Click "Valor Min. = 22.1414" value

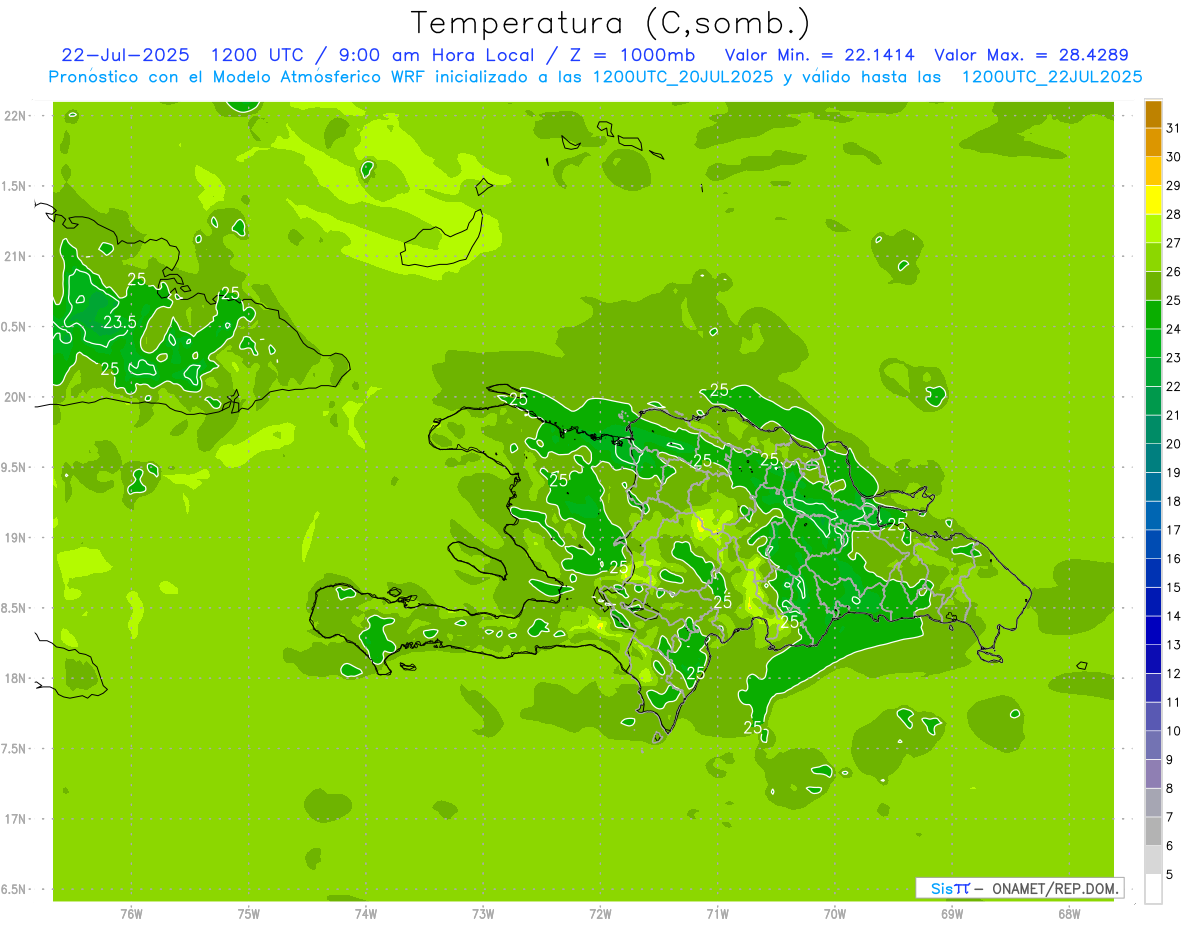(x=819, y=55)
